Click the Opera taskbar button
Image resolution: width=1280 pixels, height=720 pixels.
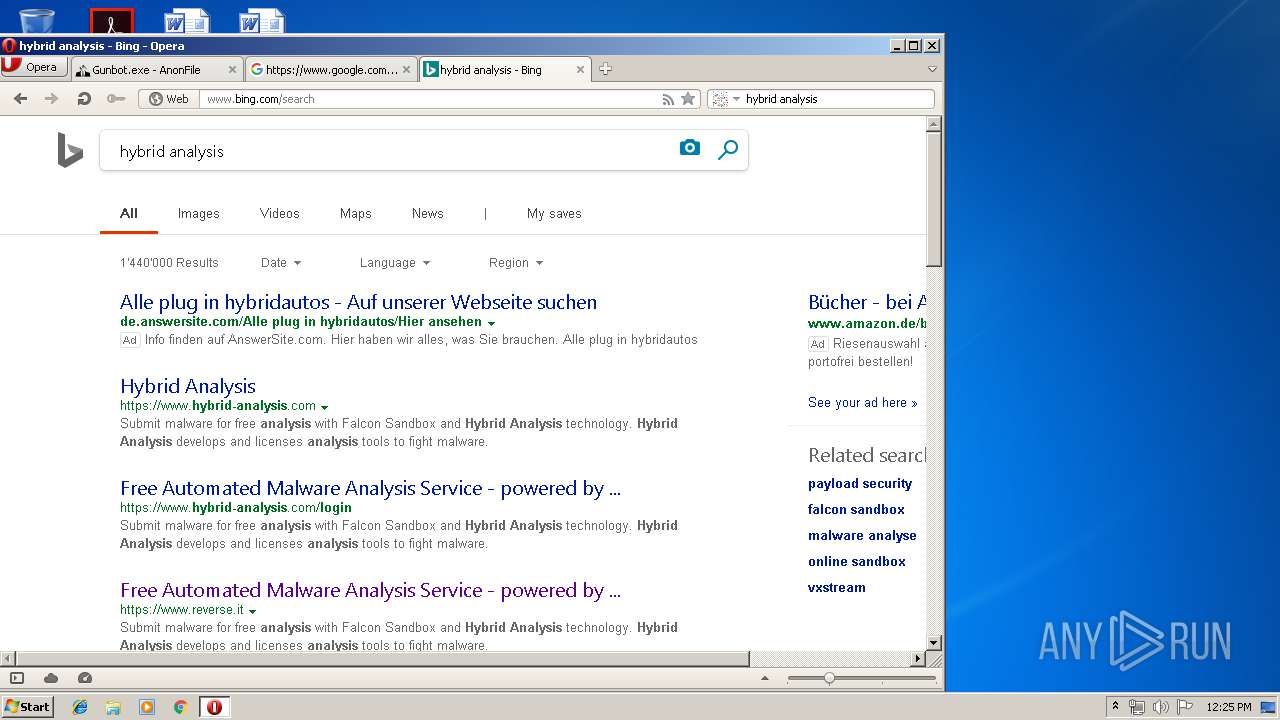coord(214,707)
